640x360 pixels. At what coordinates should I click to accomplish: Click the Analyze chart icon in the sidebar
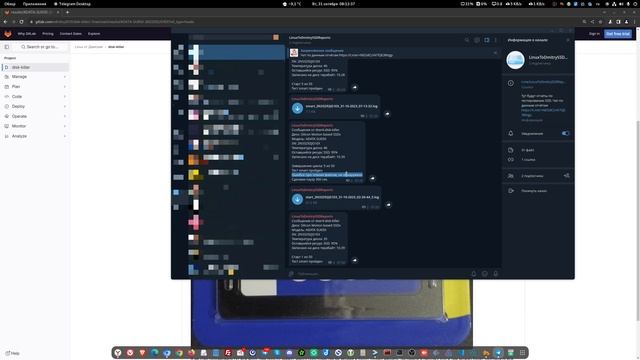7,136
